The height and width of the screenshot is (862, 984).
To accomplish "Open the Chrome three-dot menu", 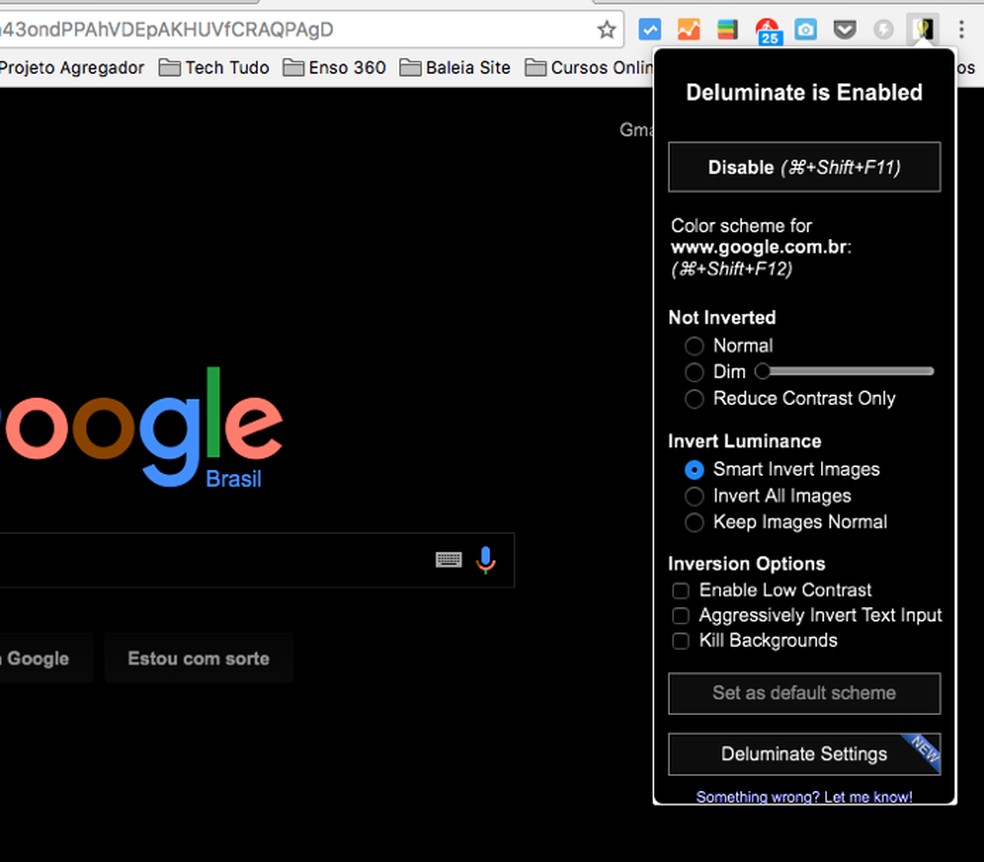I will tap(961, 29).
